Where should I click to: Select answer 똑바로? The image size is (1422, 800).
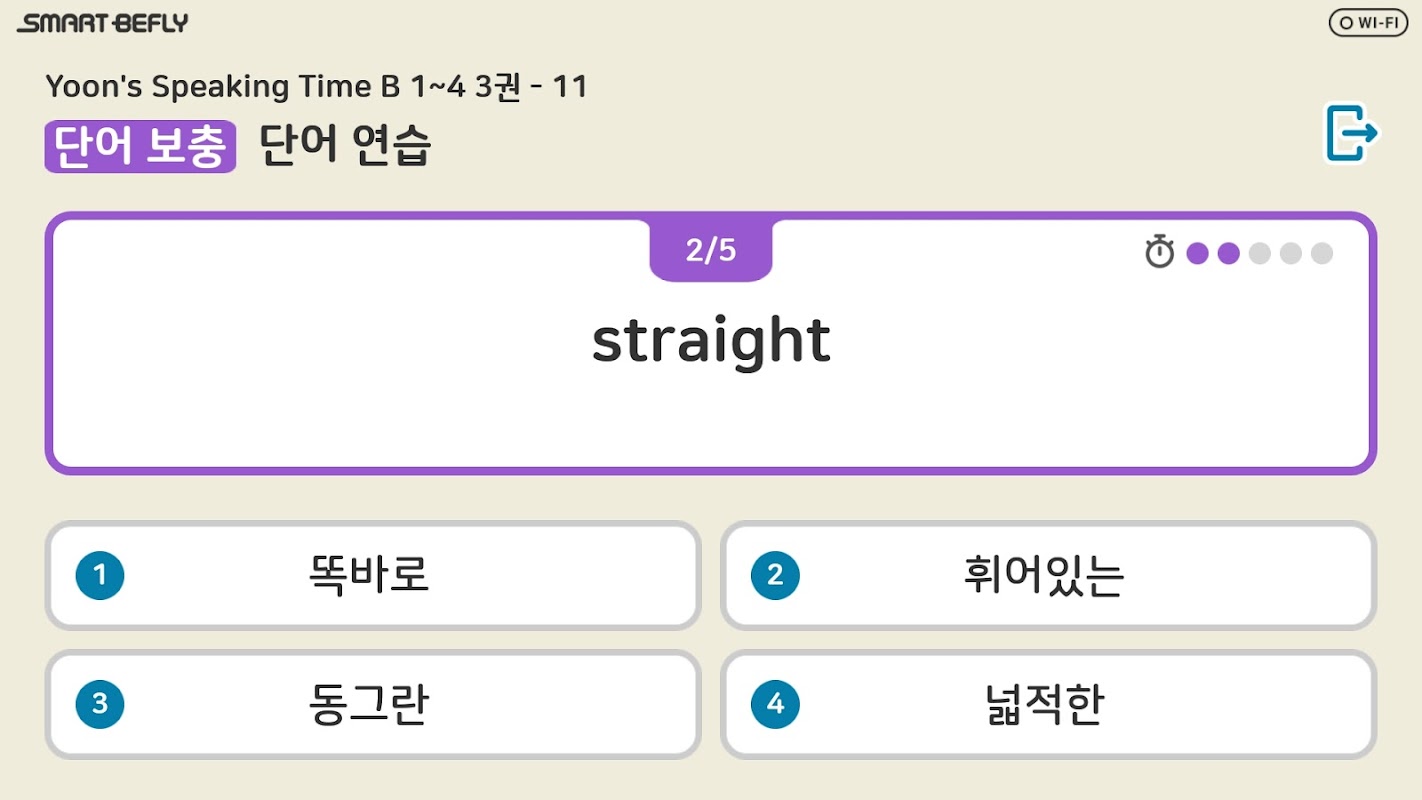[x=370, y=575]
